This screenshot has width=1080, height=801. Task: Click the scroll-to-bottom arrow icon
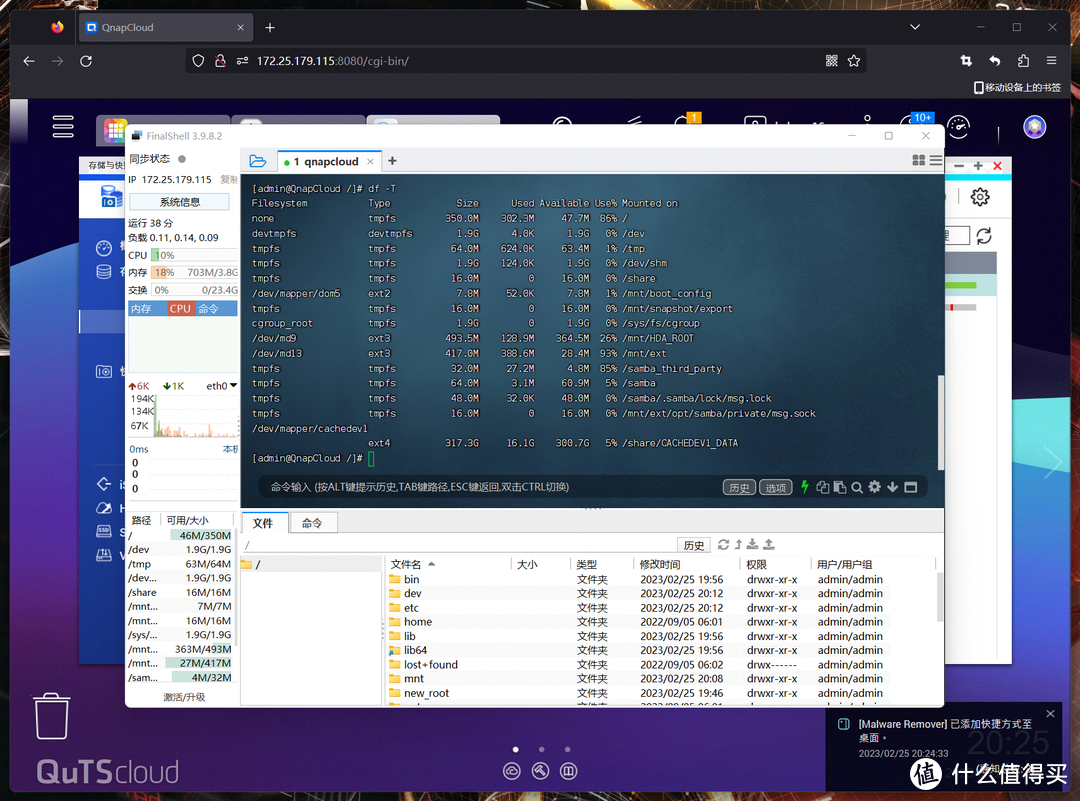tap(893, 487)
